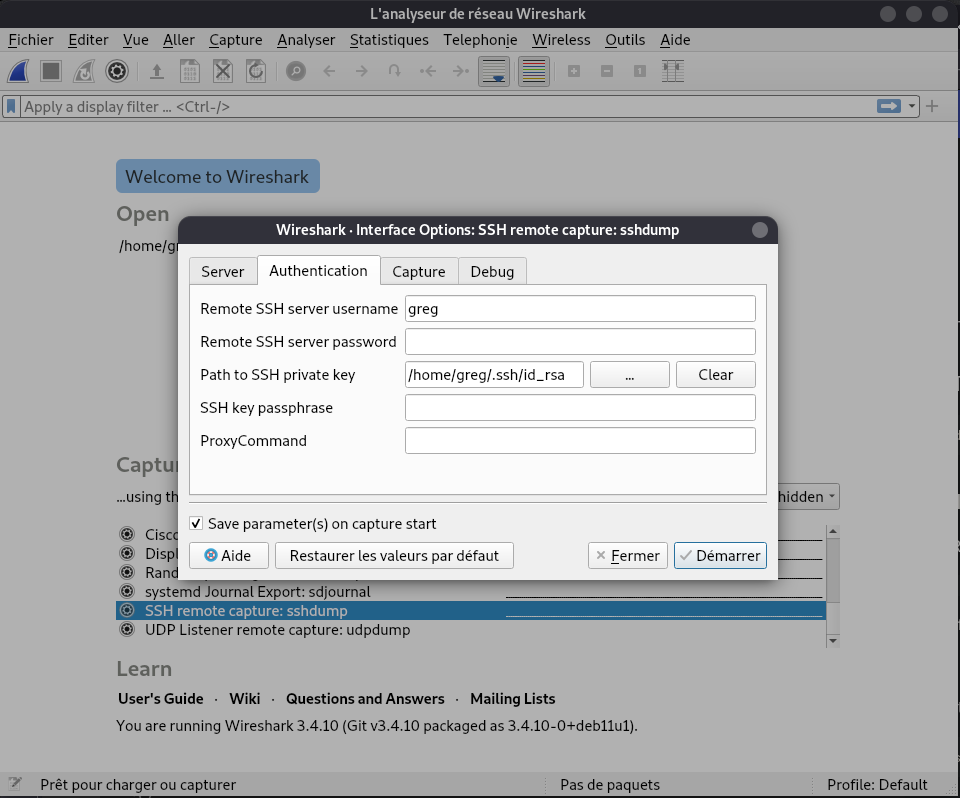Open the Statistiques menu
This screenshot has height=798, width=960.
click(389, 40)
